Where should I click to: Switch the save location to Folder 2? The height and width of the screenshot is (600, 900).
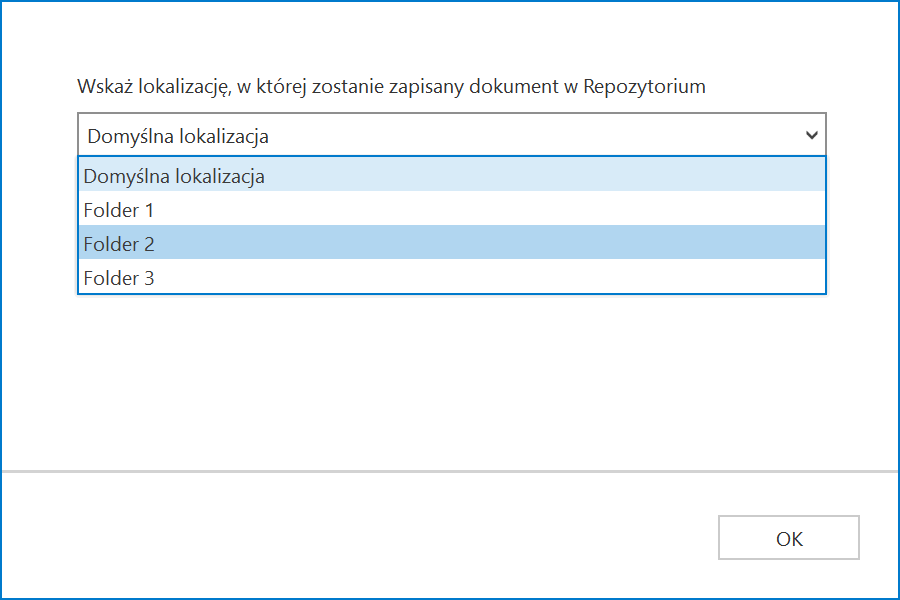[452, 242]
